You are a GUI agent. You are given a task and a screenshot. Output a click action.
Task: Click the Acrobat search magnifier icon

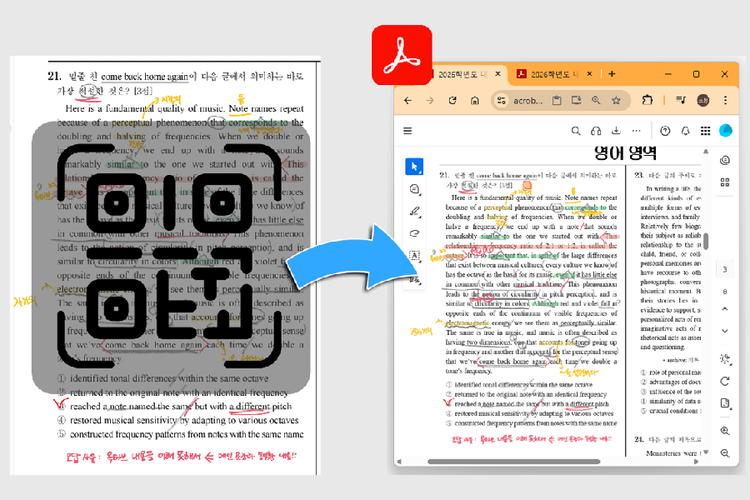576,131
